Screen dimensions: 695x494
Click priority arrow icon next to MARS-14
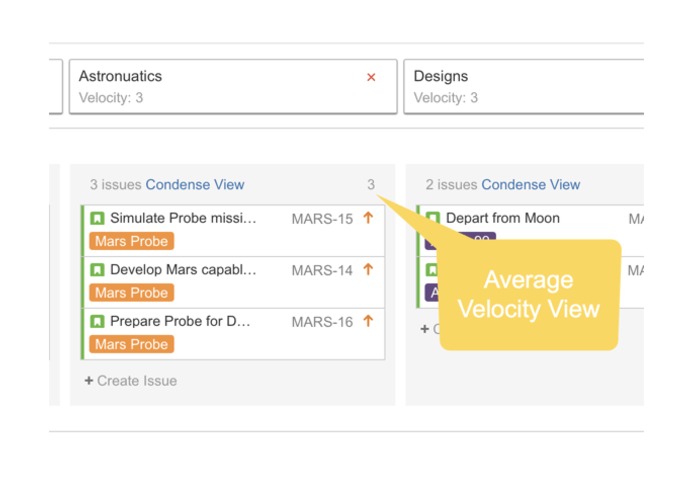point(368,270)
